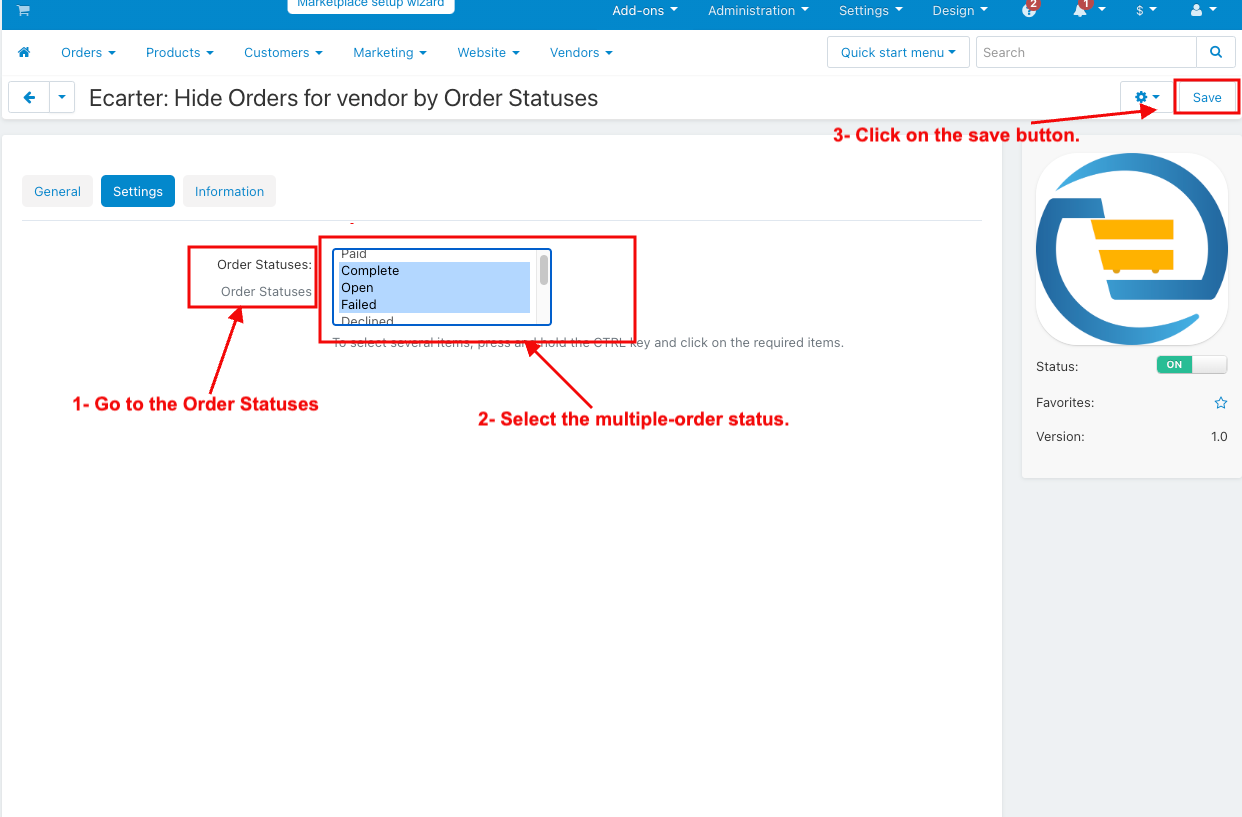Click the Version 1.0 value
The width and height of the screenshot is (1242, 817).
[1219, 436]
